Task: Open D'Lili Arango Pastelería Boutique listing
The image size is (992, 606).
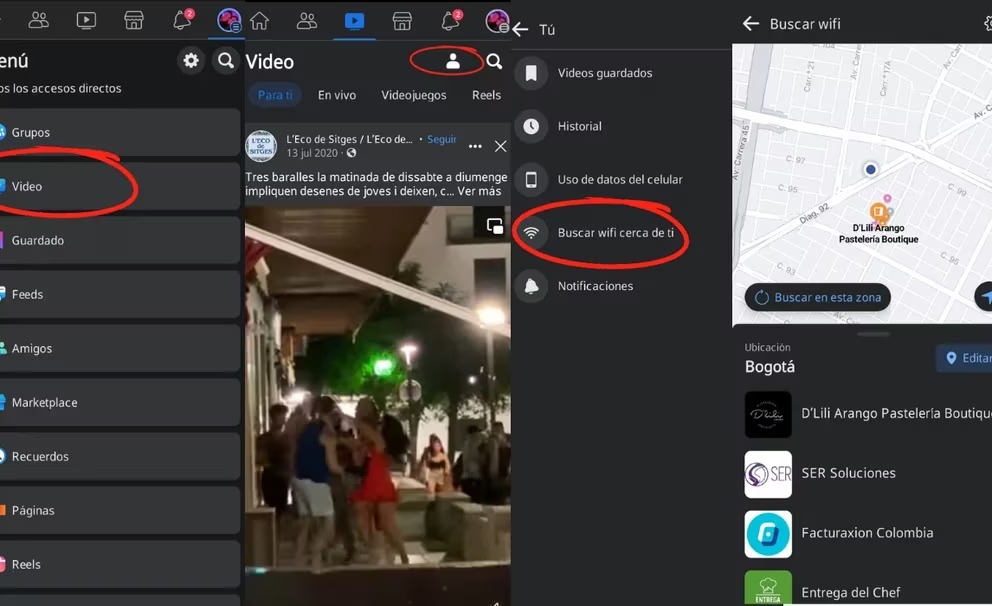Action: (868, 414)
